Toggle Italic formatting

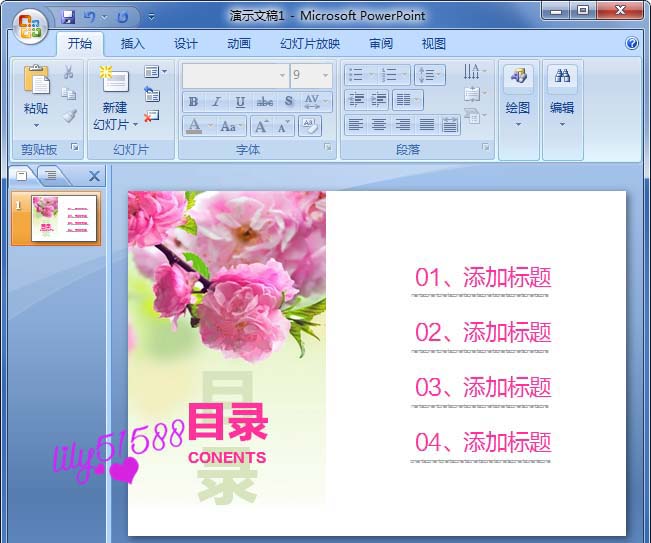tap(216, 101)
